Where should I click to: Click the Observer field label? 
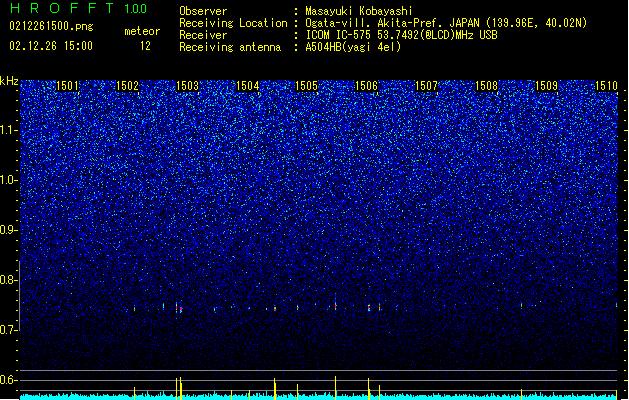pyautogui.click(x=203, y=11)
